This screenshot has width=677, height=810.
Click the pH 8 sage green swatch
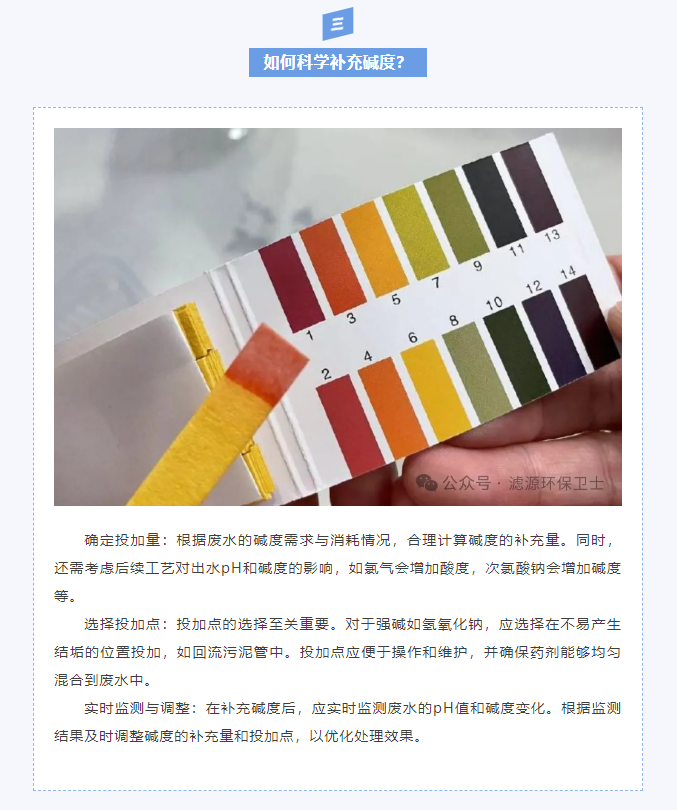[478, 373]
